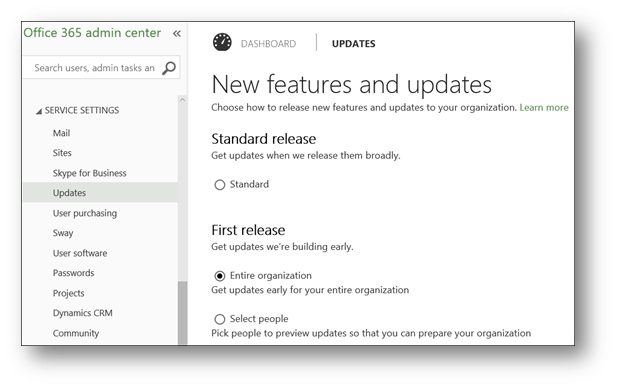
Task: Open the DASHBOARD tab
Action: click(268, 44)
